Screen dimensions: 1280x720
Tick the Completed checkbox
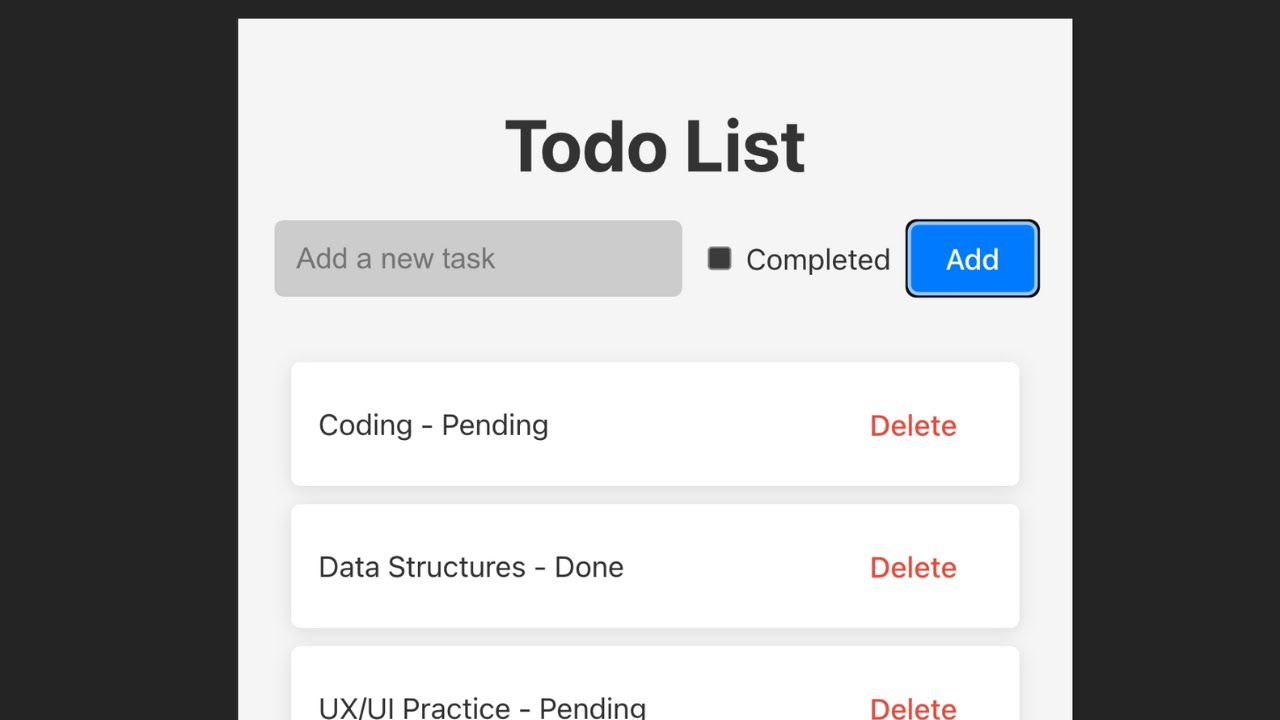click(x=719, y=259)
